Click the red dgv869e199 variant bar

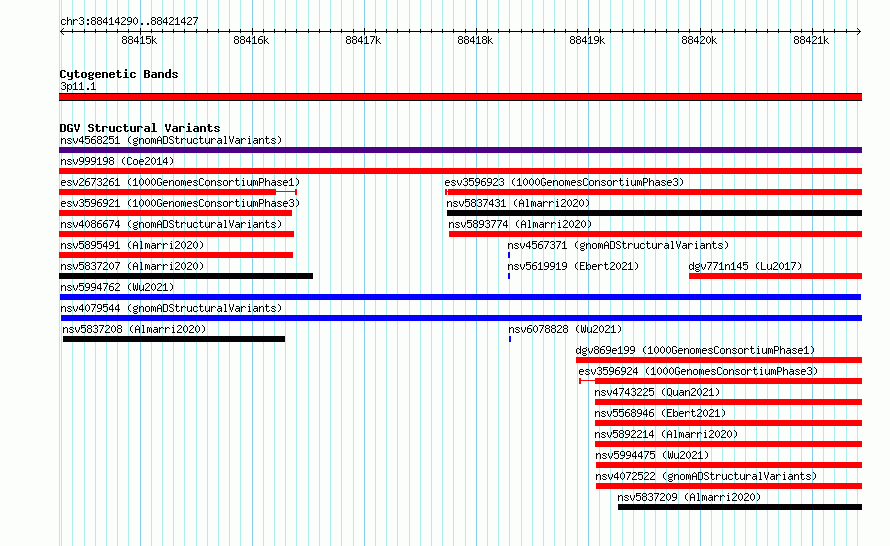click(719, 360)
